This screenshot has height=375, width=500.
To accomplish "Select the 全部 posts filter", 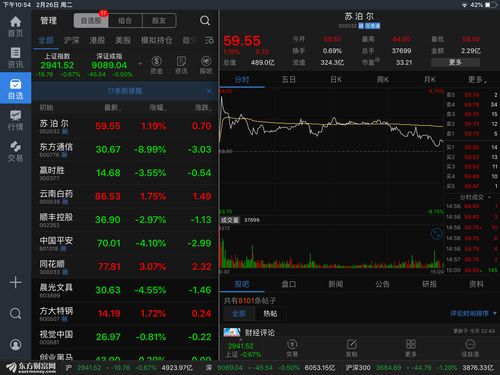I will point(239,314).
